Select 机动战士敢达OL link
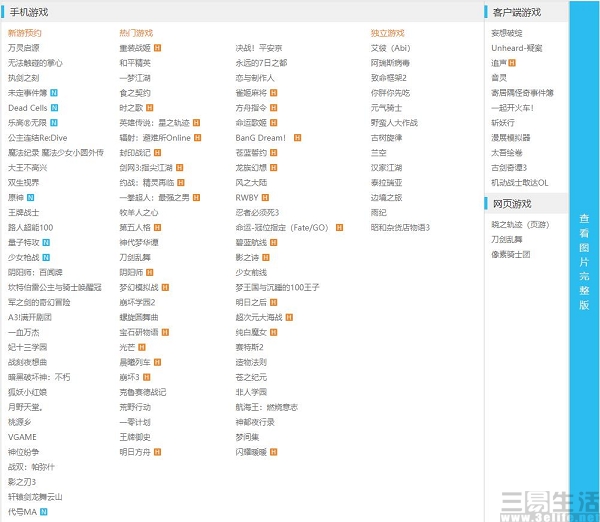Viewport: 600px width, 522px height. click(520, 183)
